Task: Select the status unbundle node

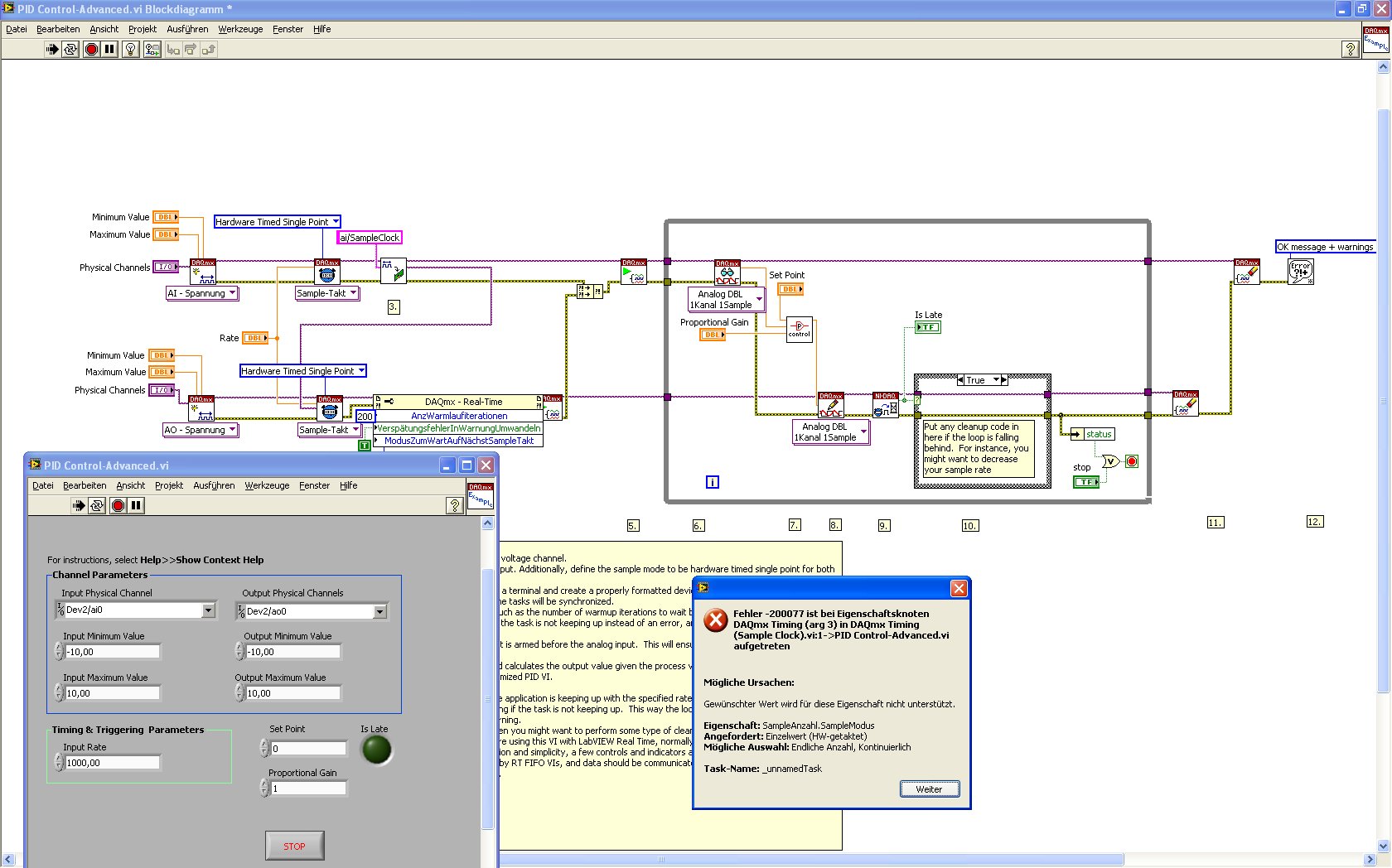Action: tap(1093, 434)
